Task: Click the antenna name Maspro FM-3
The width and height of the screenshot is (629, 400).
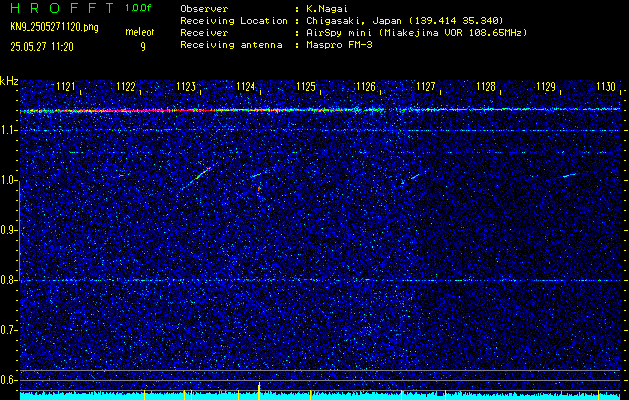Action: pyautogui.click(x=339, y=45)
